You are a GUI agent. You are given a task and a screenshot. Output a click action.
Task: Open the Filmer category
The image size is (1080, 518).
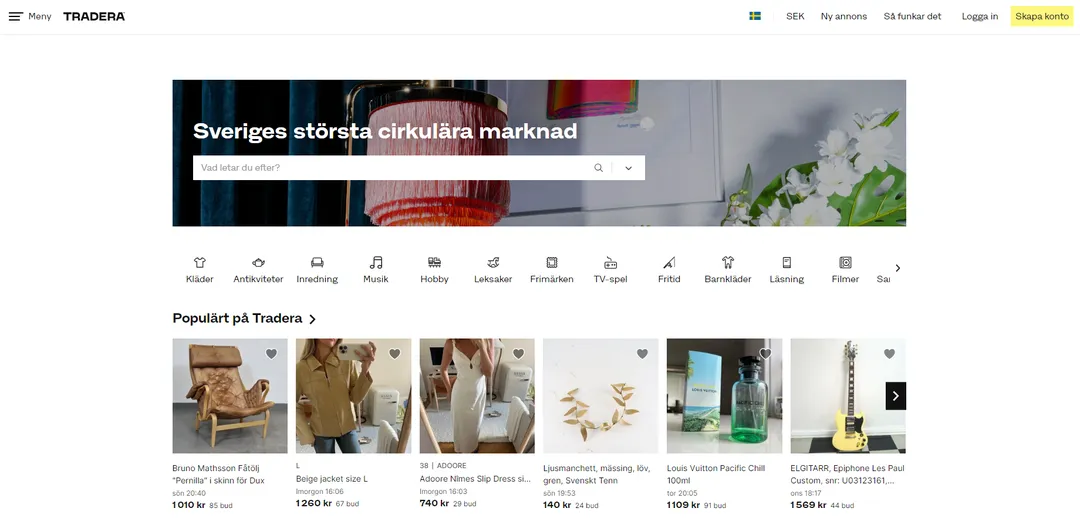(x=845, y=270)
